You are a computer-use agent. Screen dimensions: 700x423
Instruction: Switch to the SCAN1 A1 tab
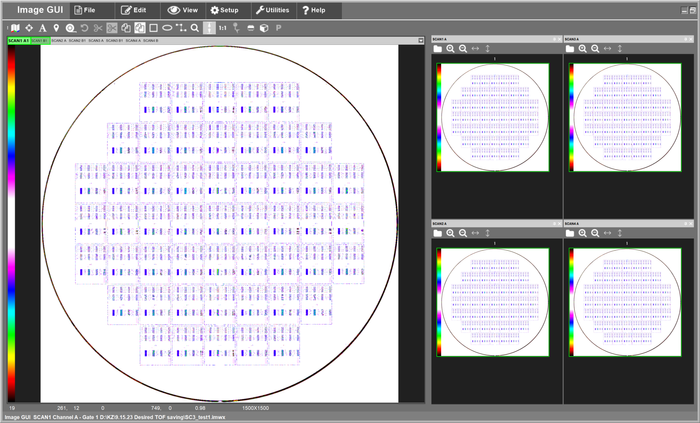(19, 41)
